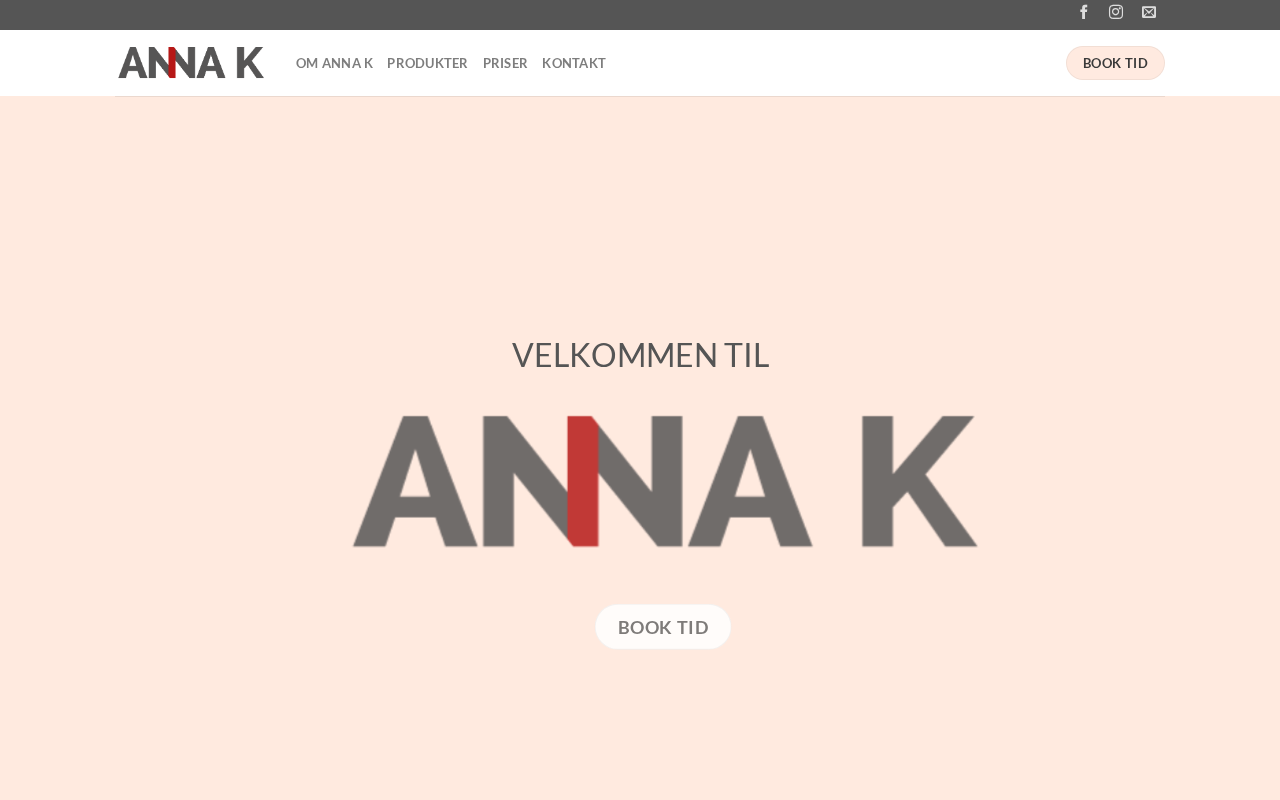Click the red stripe in hero logo
This screenshot has width=1280, height=800.
tap(583, 481)
